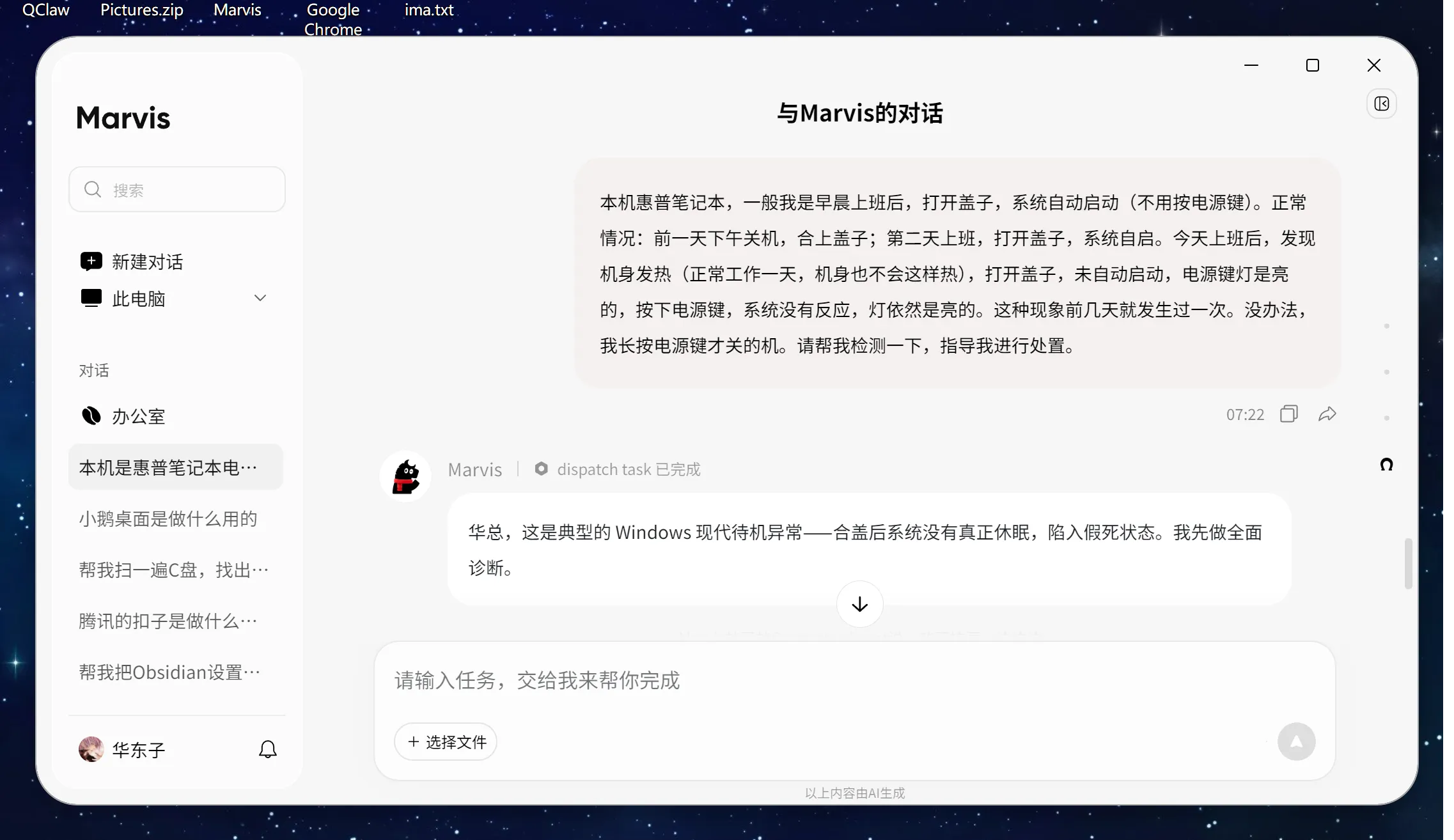
Task: Maximize the Marvis window
Action: (x=1313, y=65)
